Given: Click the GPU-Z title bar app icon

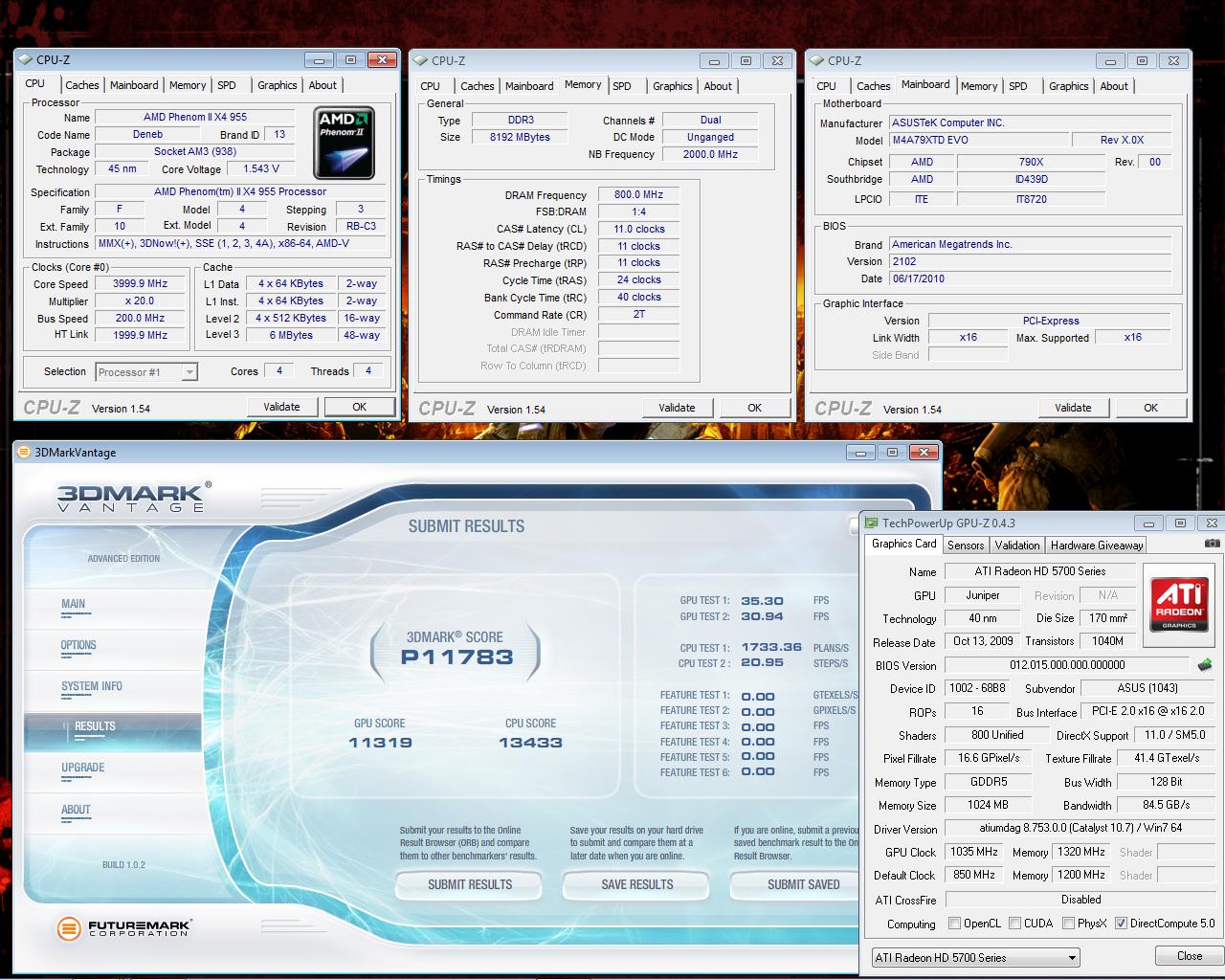Looking at the screenshot, I should point(871,523).
